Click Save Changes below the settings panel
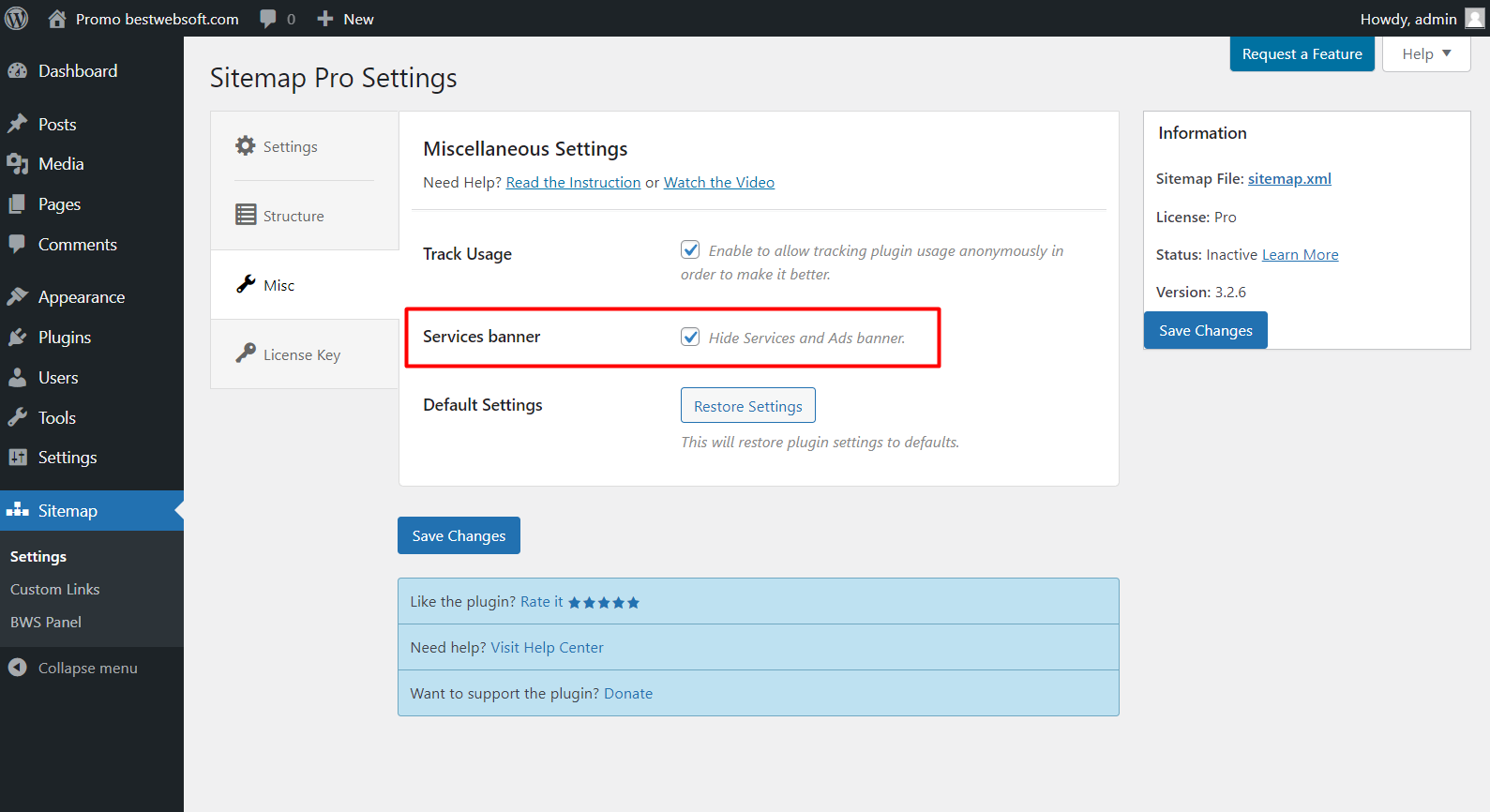Screen dimensions: 1490x812 coord(459,535)
